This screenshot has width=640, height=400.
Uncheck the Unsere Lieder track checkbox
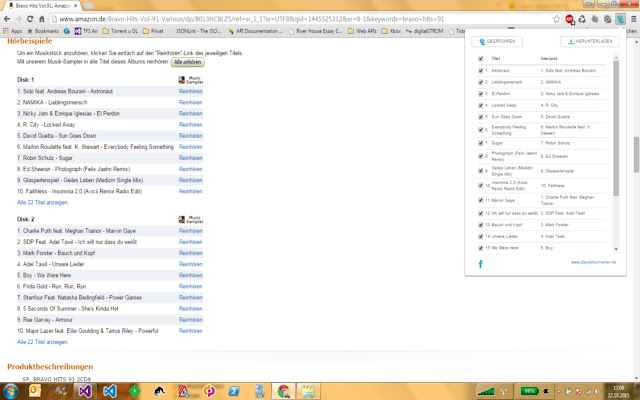point(480,236)
